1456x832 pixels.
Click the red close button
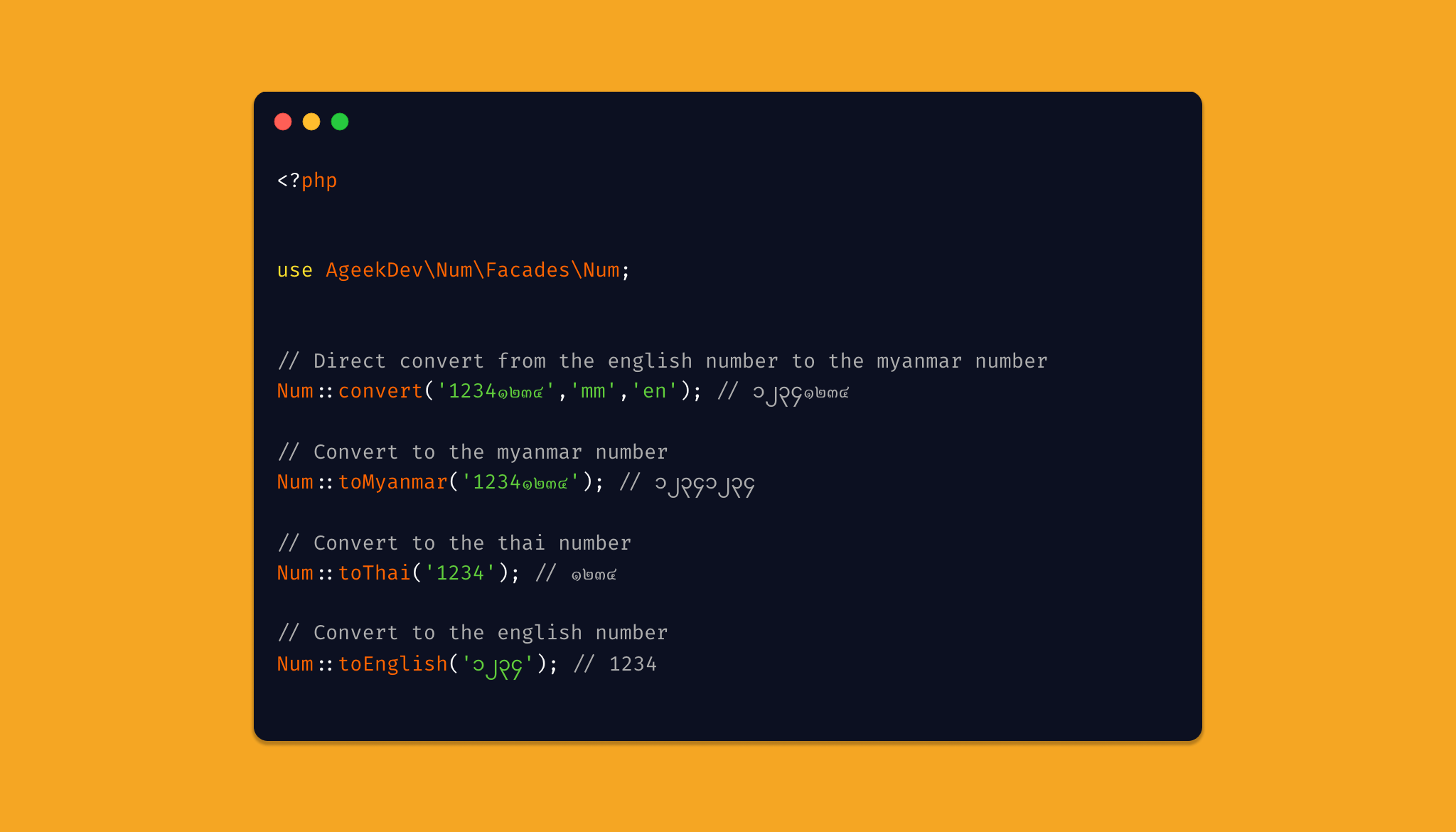(x=285, y=122)
